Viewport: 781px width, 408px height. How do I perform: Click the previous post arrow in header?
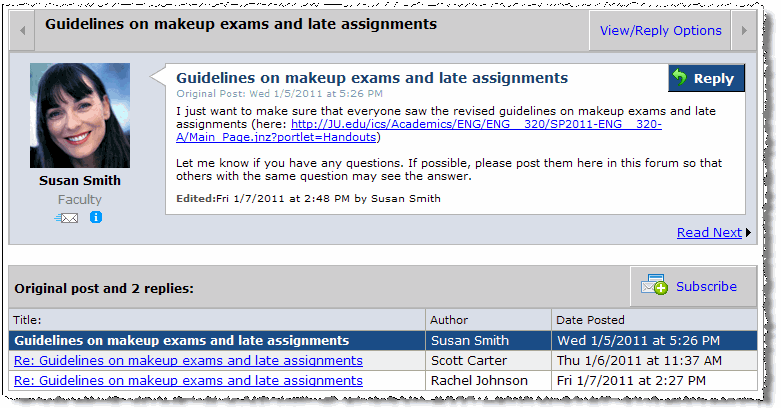22,30
